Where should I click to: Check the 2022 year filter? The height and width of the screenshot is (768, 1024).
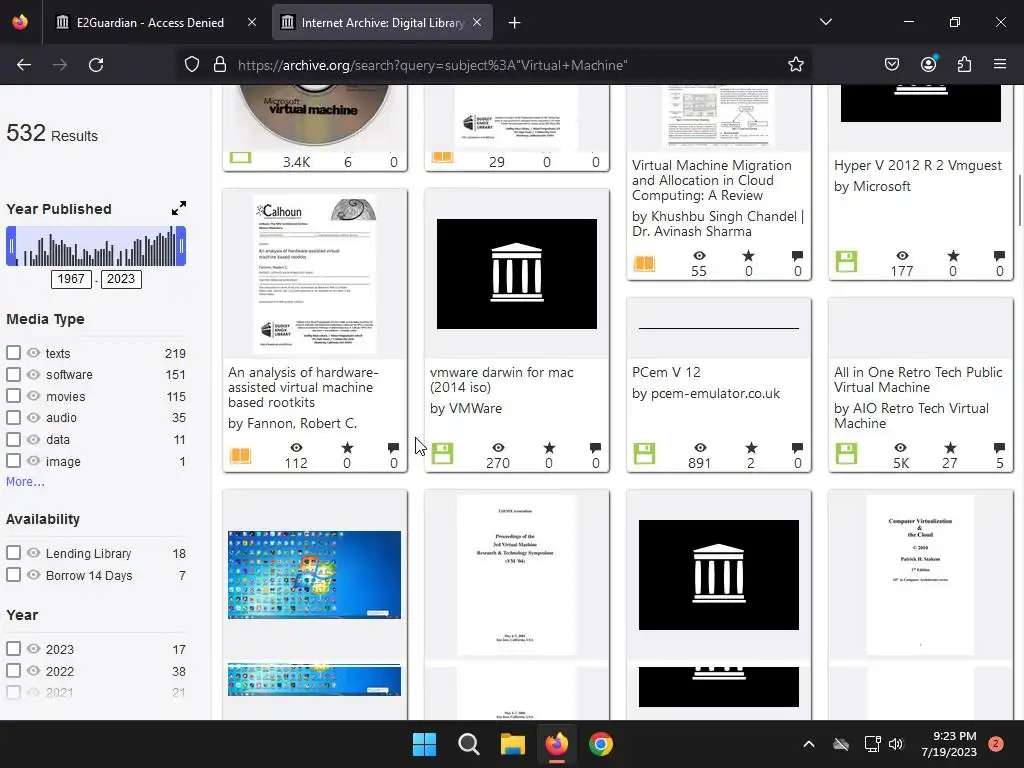(13, 671)
